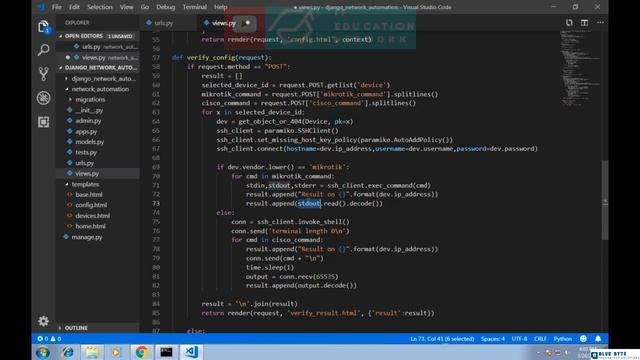Select language mode Python in status bar
The height and width of the screenshot is (360, 640).
pos(562,339)
